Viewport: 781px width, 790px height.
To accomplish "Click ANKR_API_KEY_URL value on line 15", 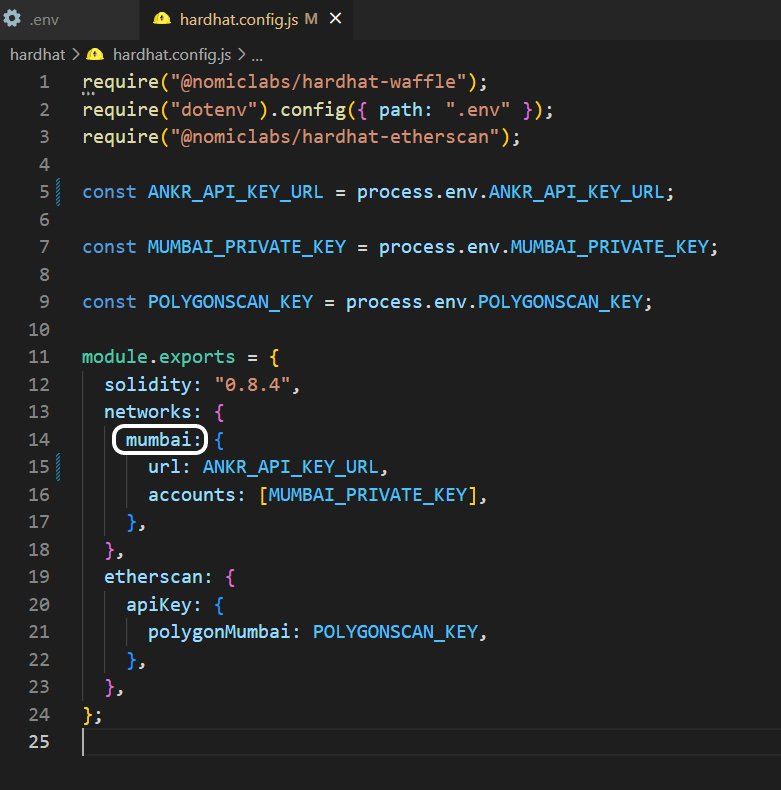I will click(x=290, y=467).
